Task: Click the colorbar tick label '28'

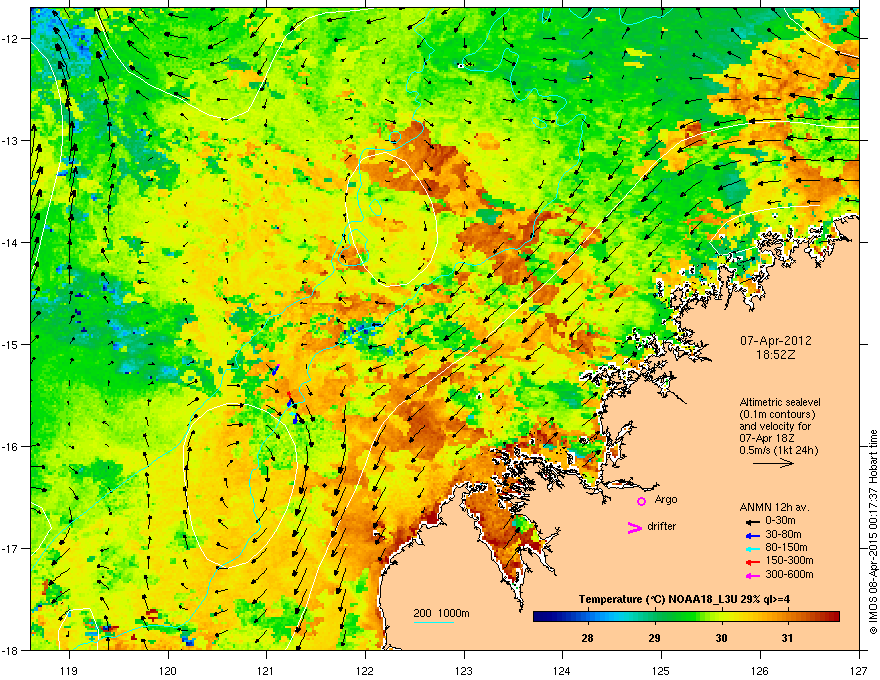Action: point(588,638)
